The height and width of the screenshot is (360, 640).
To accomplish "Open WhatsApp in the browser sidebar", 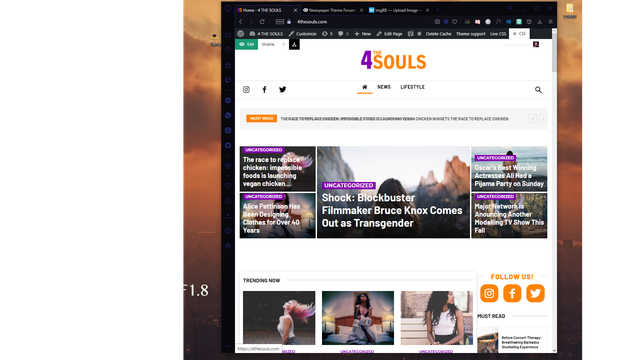I will [x=228, y=116].
